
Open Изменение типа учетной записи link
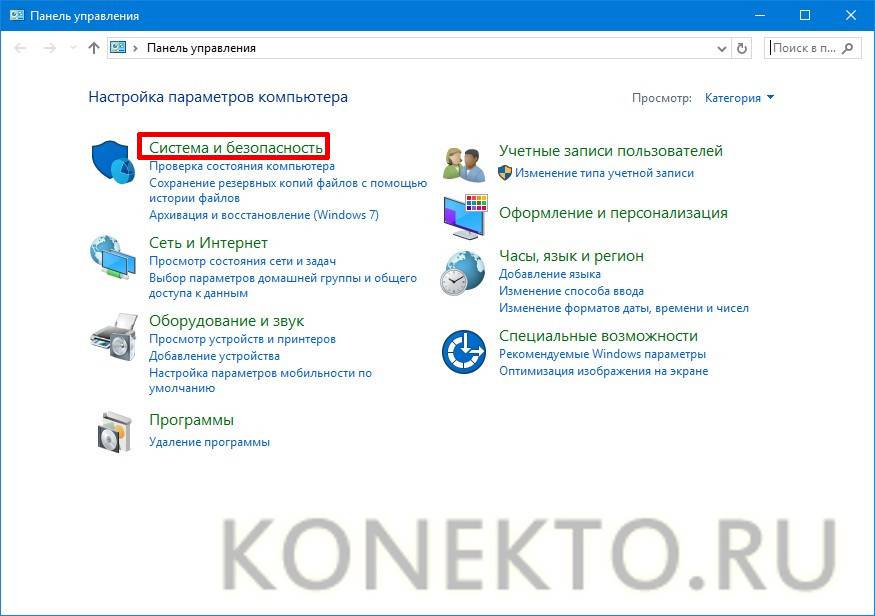coord(604,173)
